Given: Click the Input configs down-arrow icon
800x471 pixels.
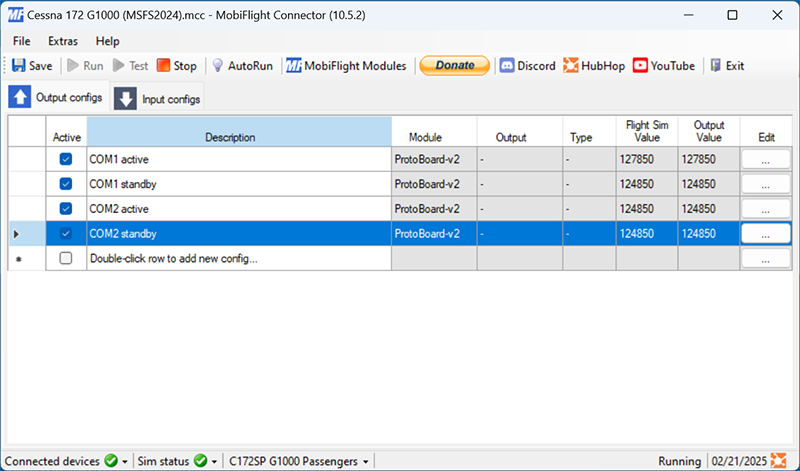Looking at the screenshot, I should (125, 98).
